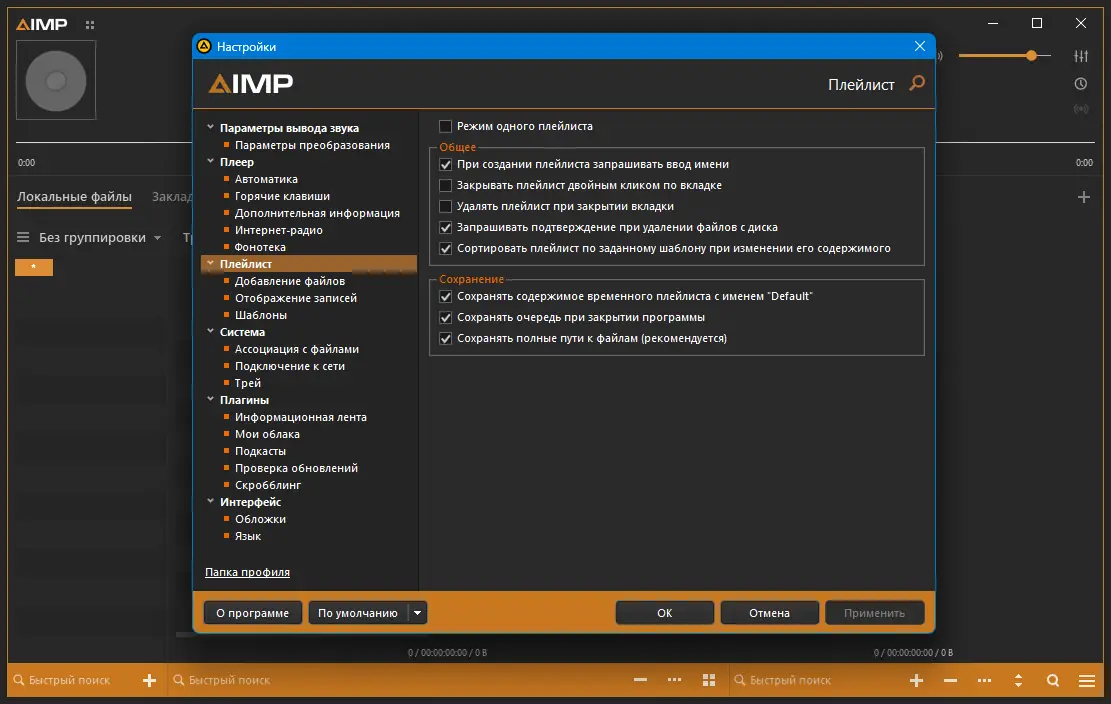Click the hamburger icon beside Без группировки
This screenshot has height=704, width=1111.
point(23,237)
